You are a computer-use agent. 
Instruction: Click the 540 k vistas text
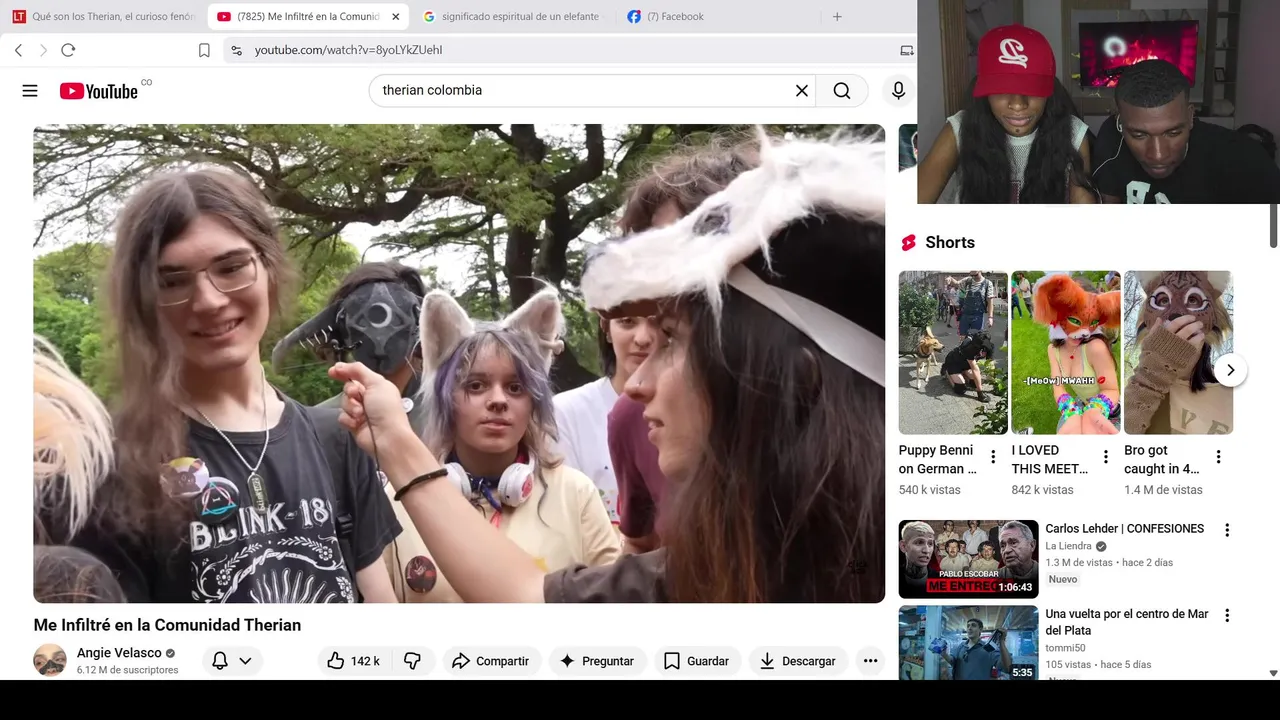click(x=929, y=490)
